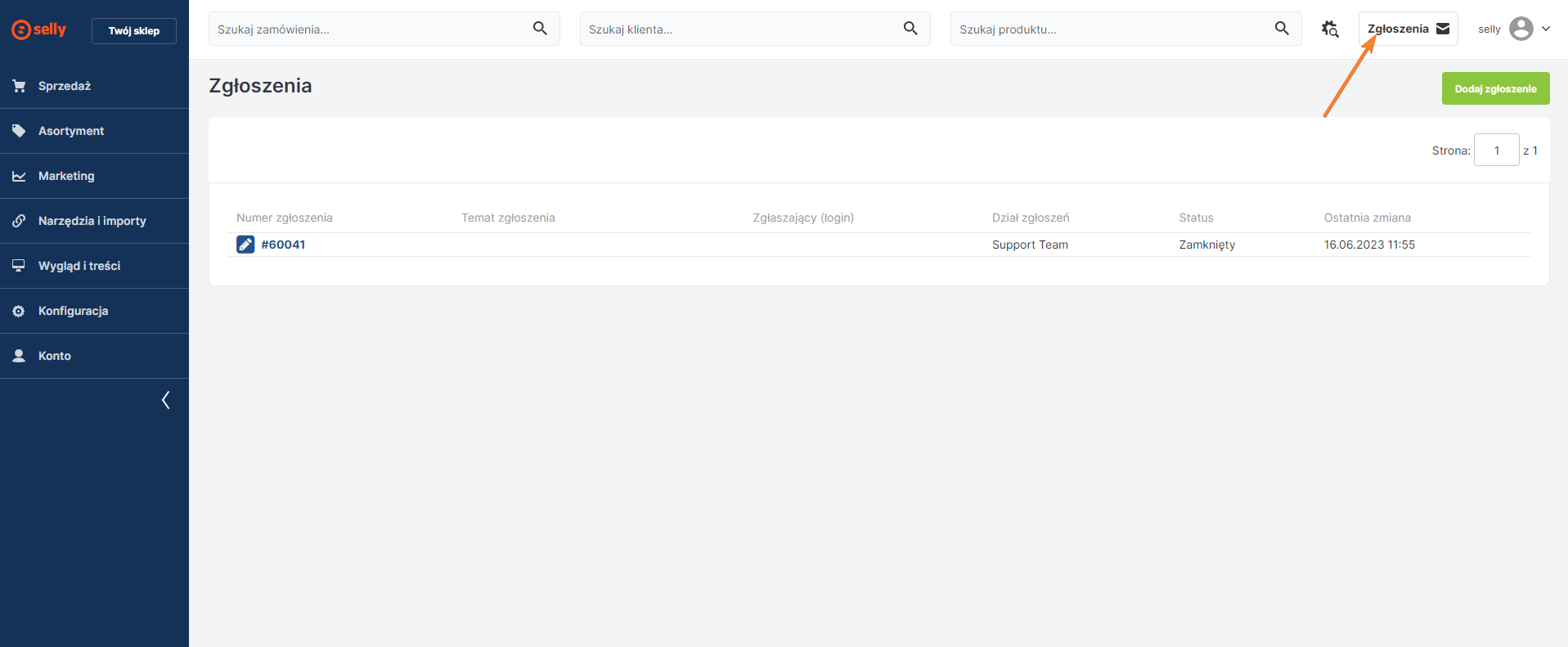Click the edit pencil icon for ticket #60041
The image size is (1568, 647).
[x=245, y=245]
